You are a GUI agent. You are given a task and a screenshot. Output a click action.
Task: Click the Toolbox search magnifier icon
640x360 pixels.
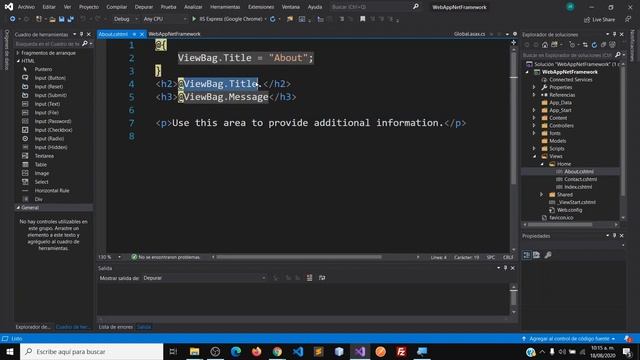[x=85, y=44]
